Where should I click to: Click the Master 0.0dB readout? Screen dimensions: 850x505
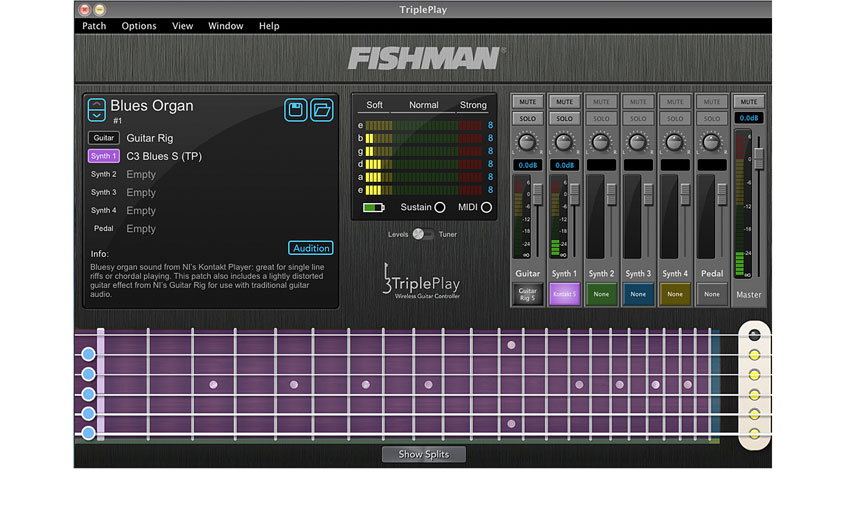749,118
